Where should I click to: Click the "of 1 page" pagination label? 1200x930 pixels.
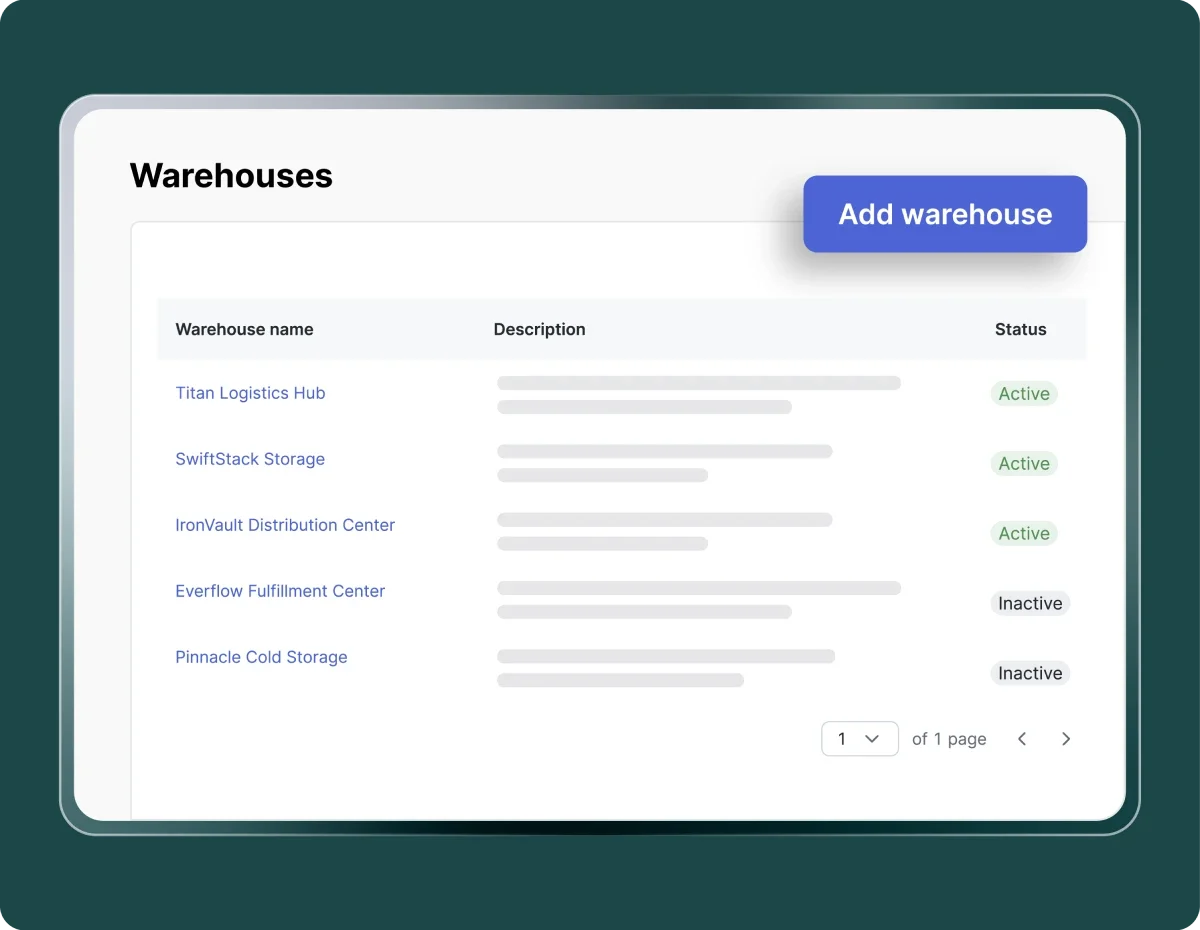[949, 739]
